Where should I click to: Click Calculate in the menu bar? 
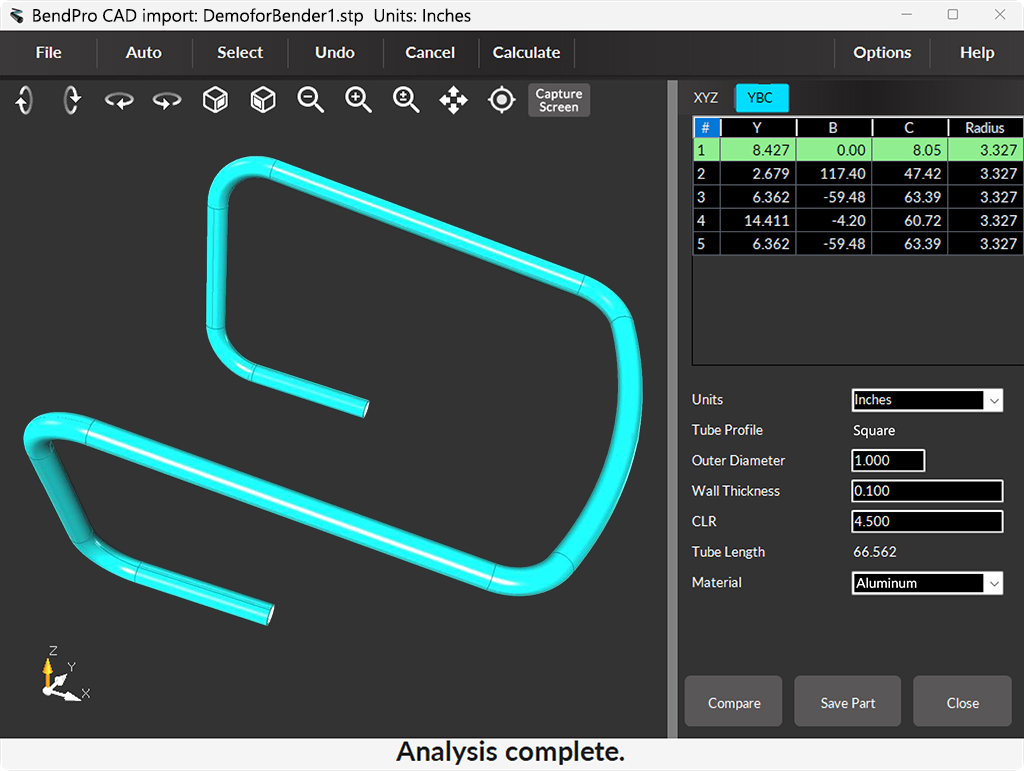coord(526,52)
